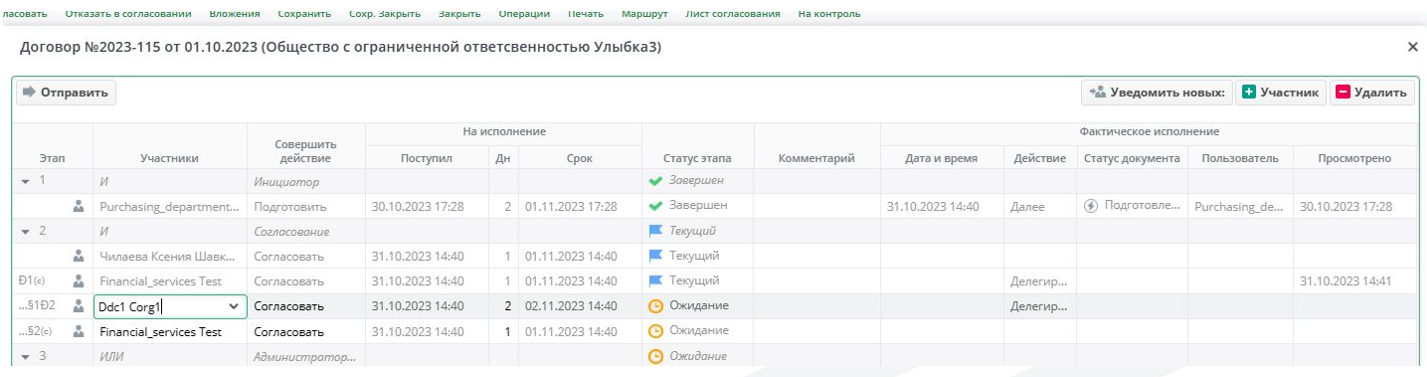Open Маршрут in the top menu
The height and width of the screenshot is (377, 1427).
click(x=644, y=14)
